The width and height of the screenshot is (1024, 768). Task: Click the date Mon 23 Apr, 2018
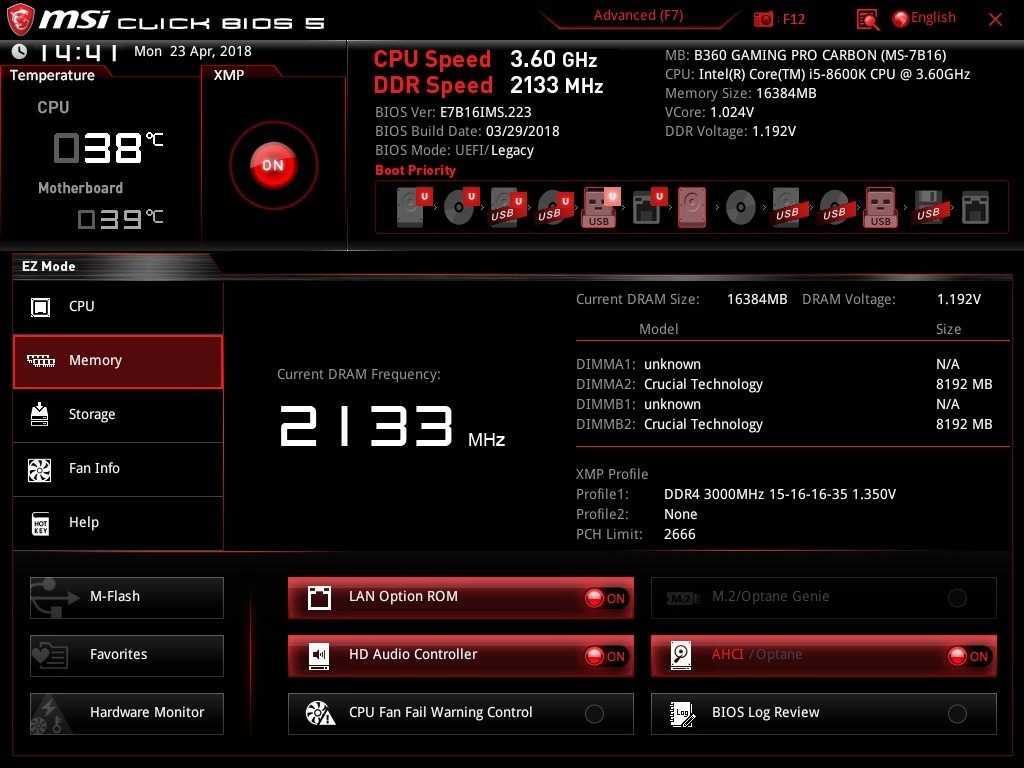point(193,51)
